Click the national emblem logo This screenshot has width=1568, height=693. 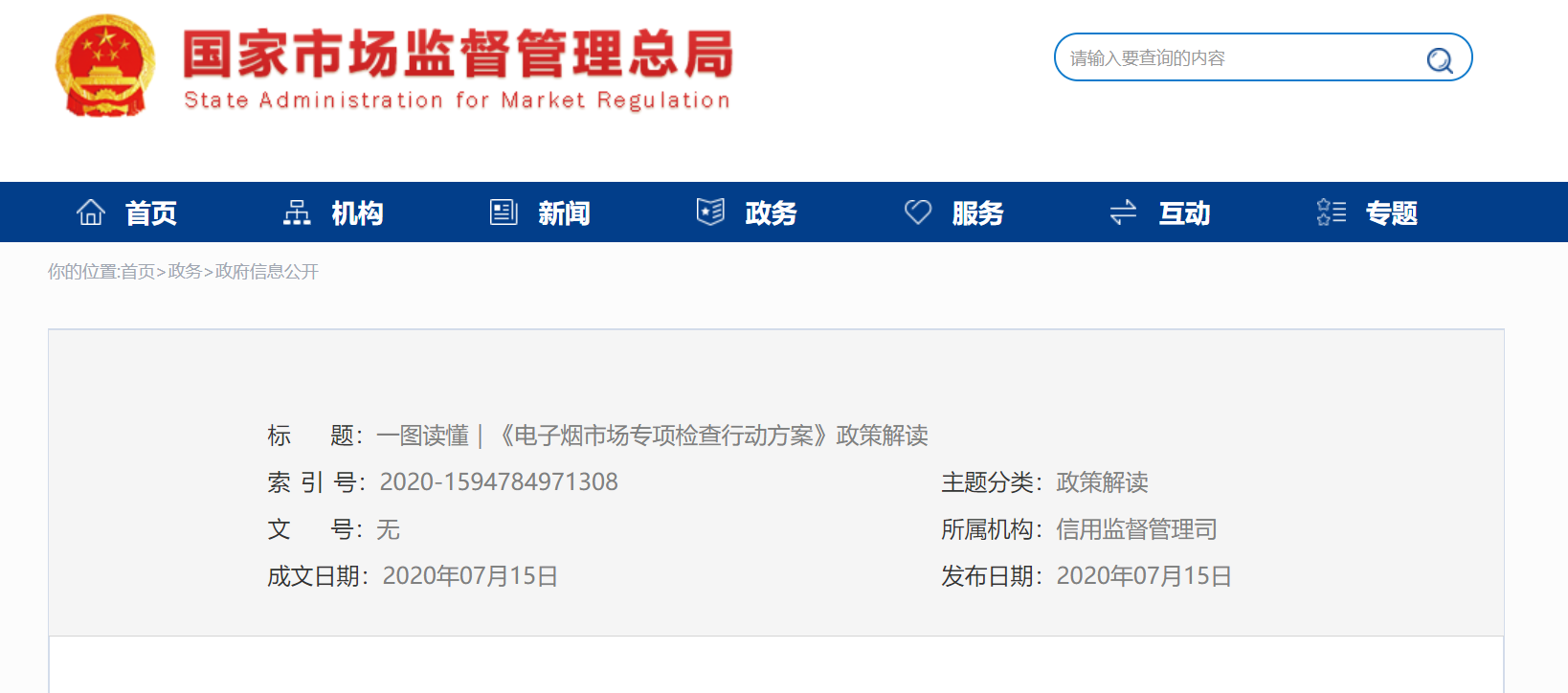105,65
